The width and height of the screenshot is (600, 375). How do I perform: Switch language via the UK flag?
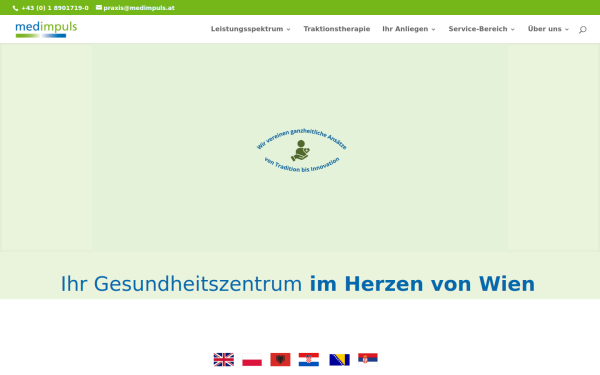click(223, 359)
